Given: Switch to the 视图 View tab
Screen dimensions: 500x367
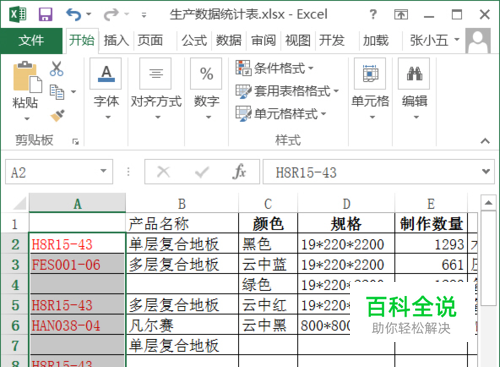Looking at the screenshot, I should point(298,41).
